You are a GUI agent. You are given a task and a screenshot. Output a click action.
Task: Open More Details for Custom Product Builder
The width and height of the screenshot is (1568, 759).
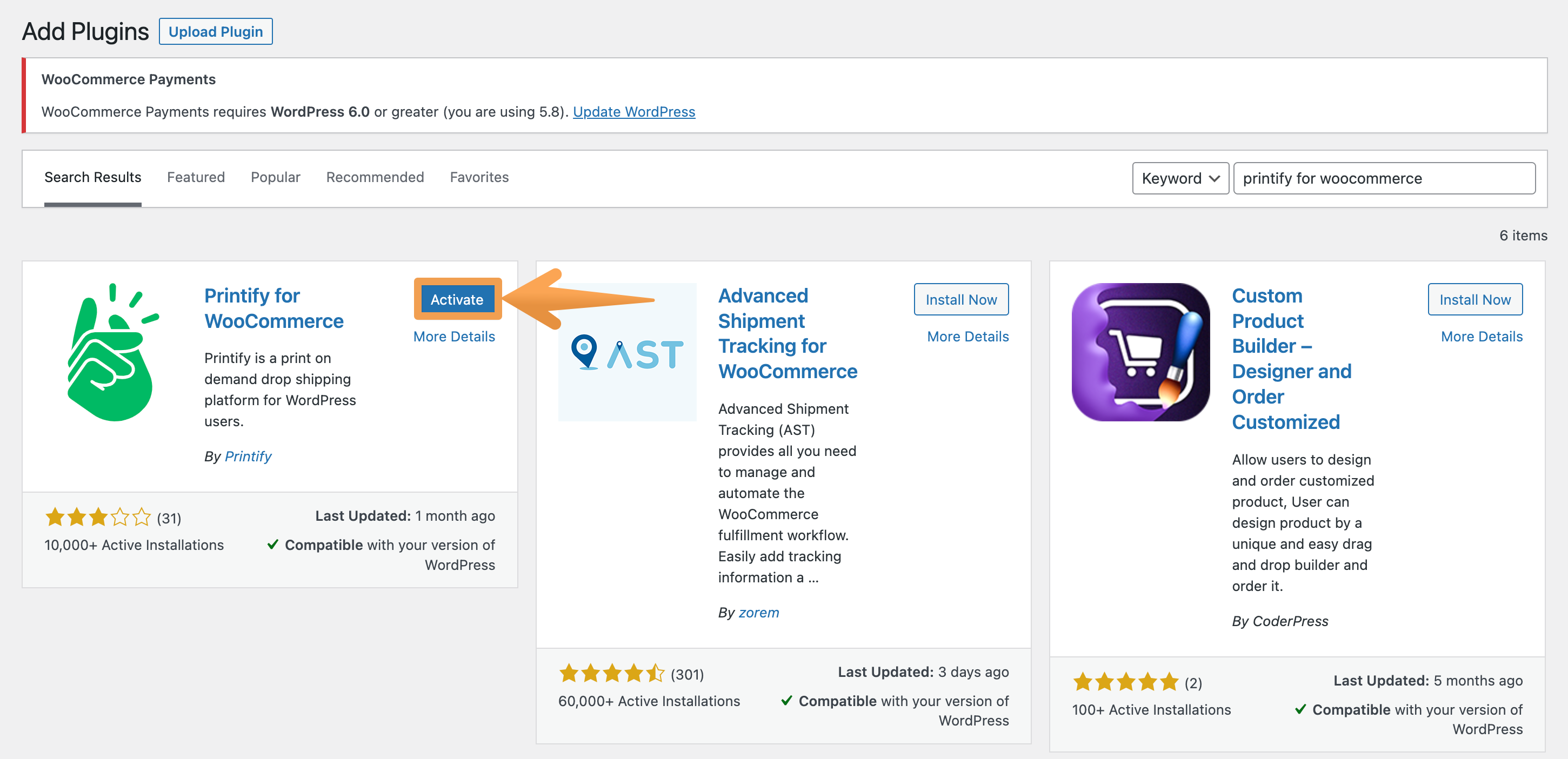point(1482,337)
